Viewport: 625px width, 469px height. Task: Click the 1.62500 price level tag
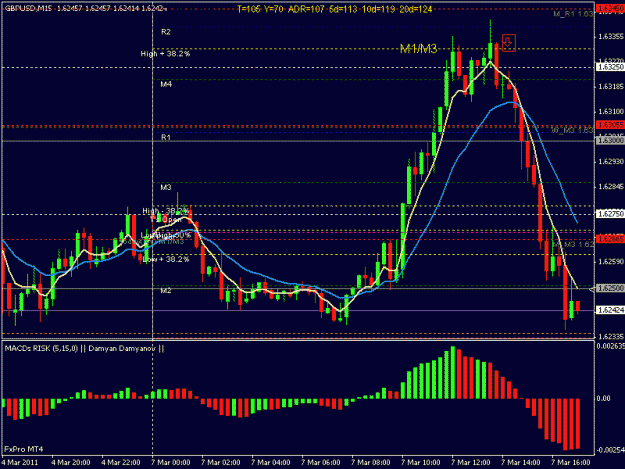coord(610,288)
